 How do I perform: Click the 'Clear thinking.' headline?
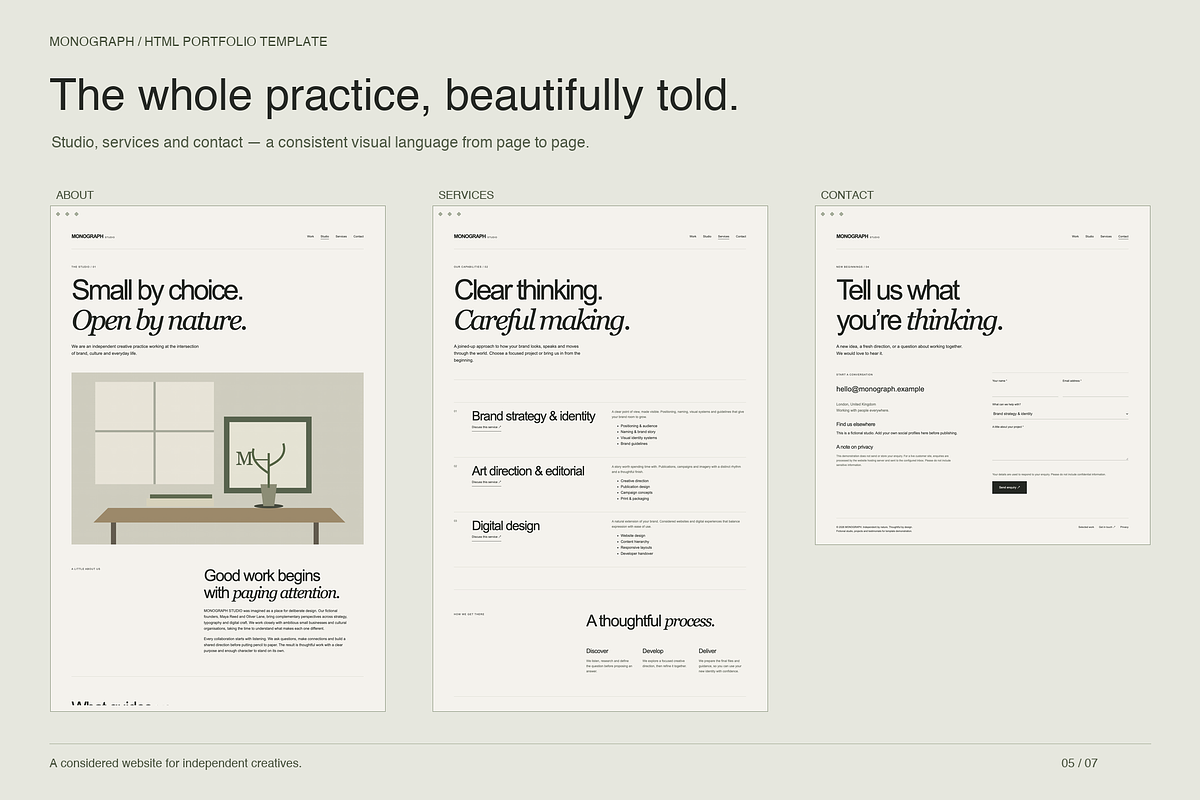click(x=528, y=291)
